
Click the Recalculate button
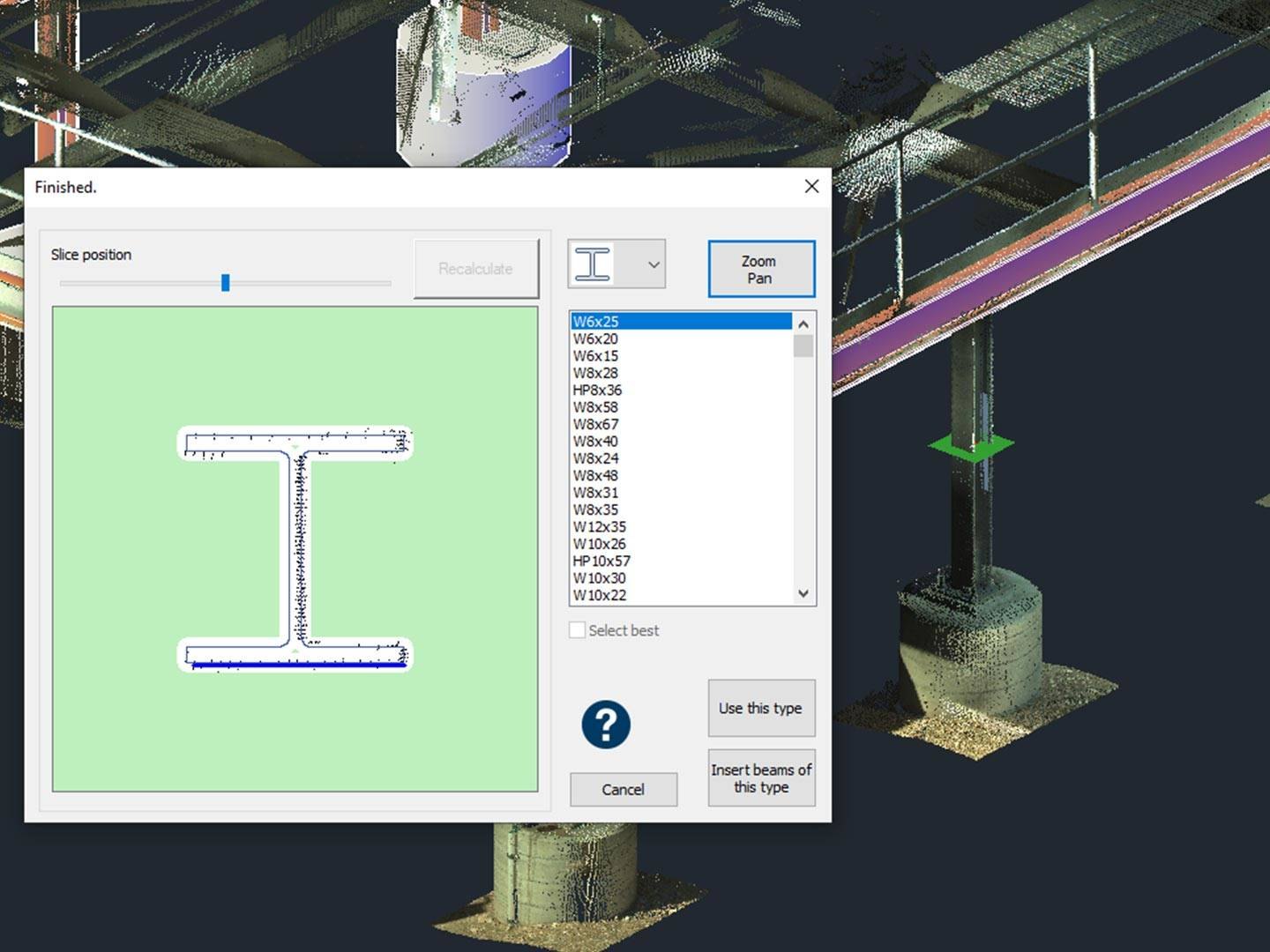(476, 269)
